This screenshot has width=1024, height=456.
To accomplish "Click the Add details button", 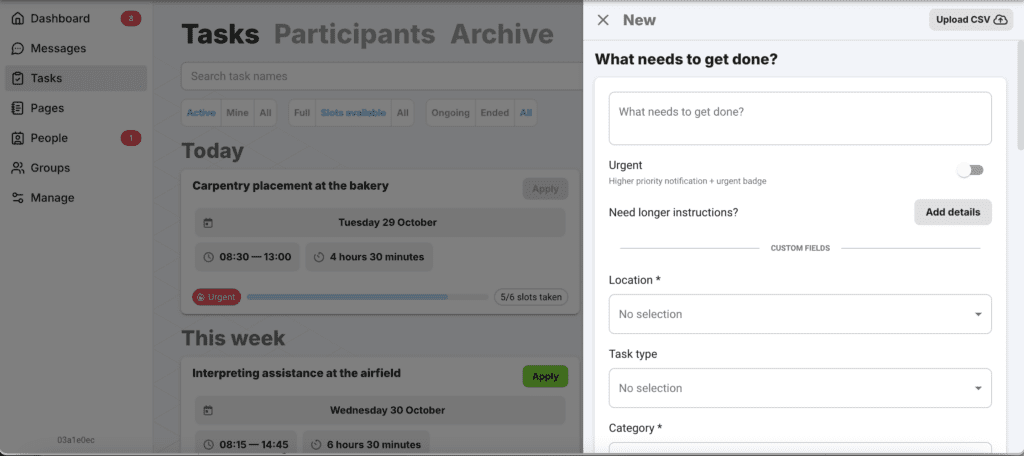I will [x=952, y=212].
